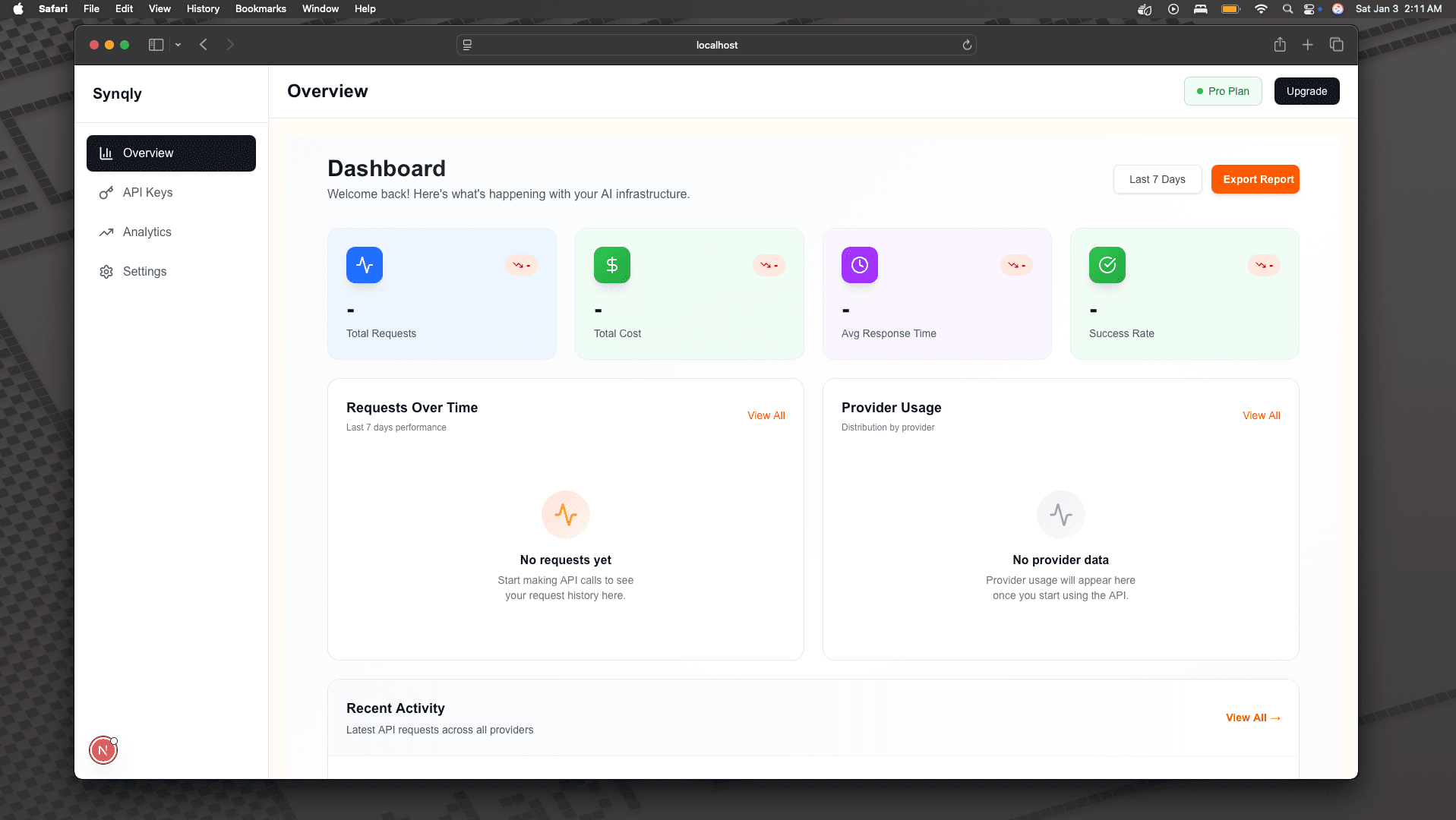
Task: Open Spotlight search in menu bar
Action: pos(1287,9)
